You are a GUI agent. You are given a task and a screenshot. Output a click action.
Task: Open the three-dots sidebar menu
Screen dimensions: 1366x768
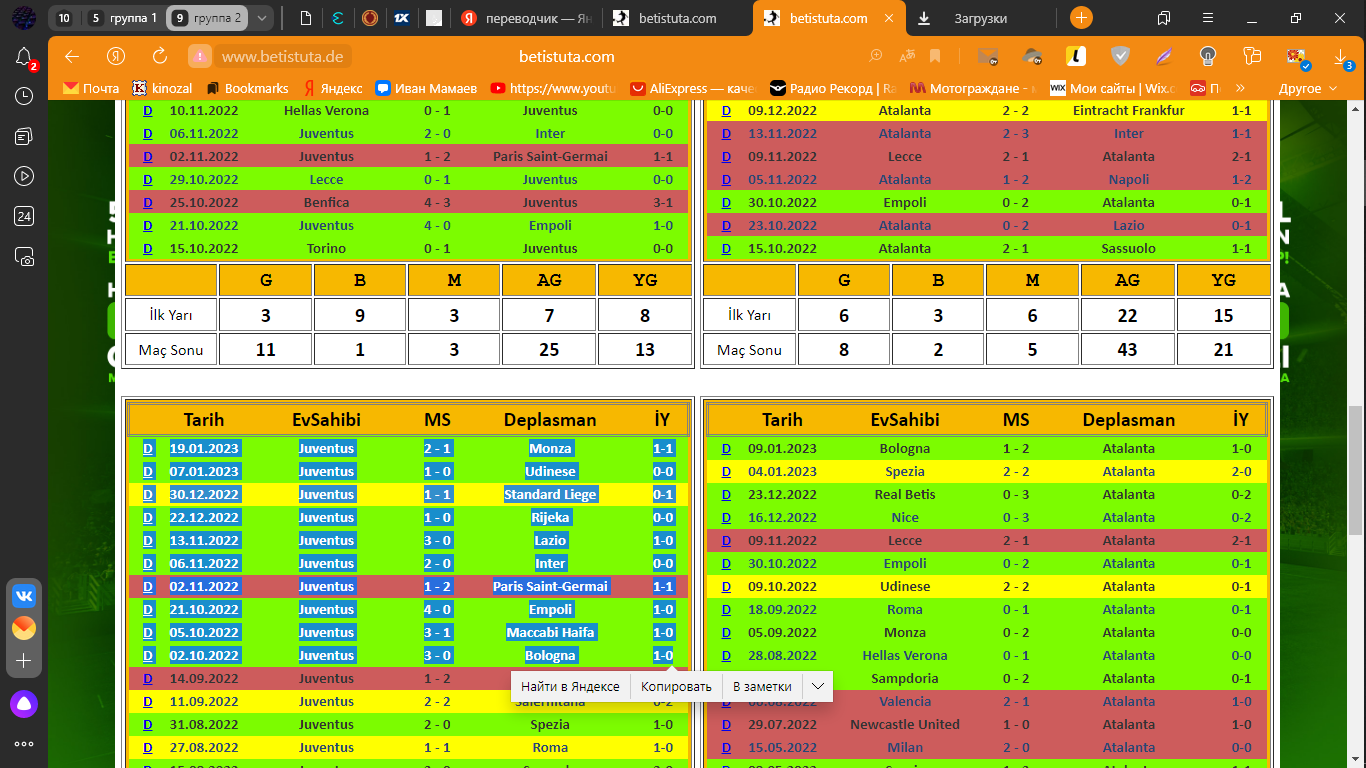[24, 744]
